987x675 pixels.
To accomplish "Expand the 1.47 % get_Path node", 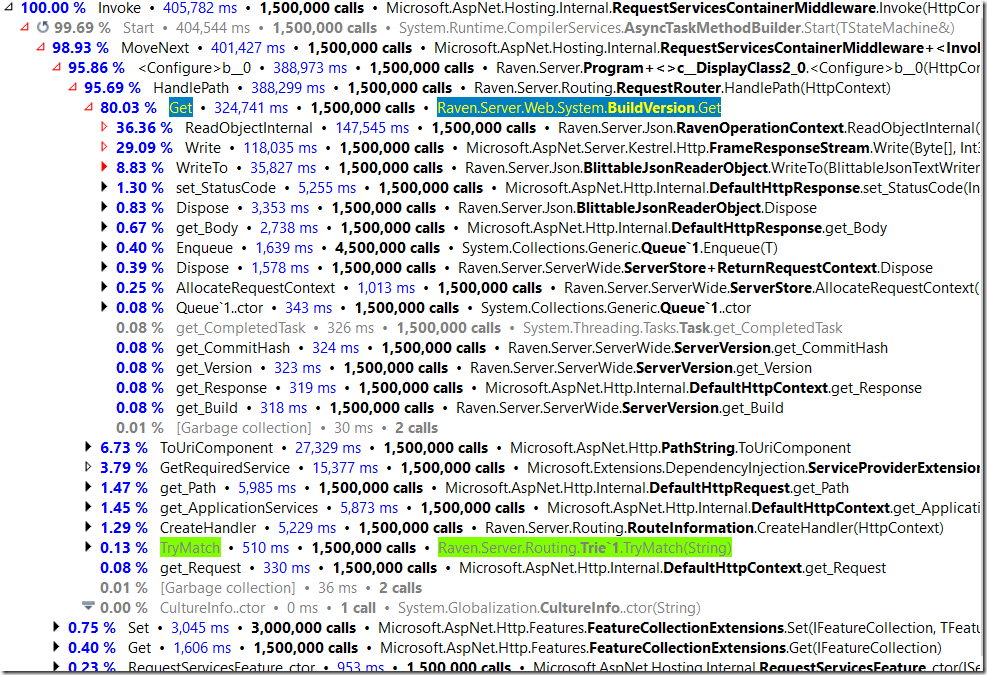I will tap(89, 487).
